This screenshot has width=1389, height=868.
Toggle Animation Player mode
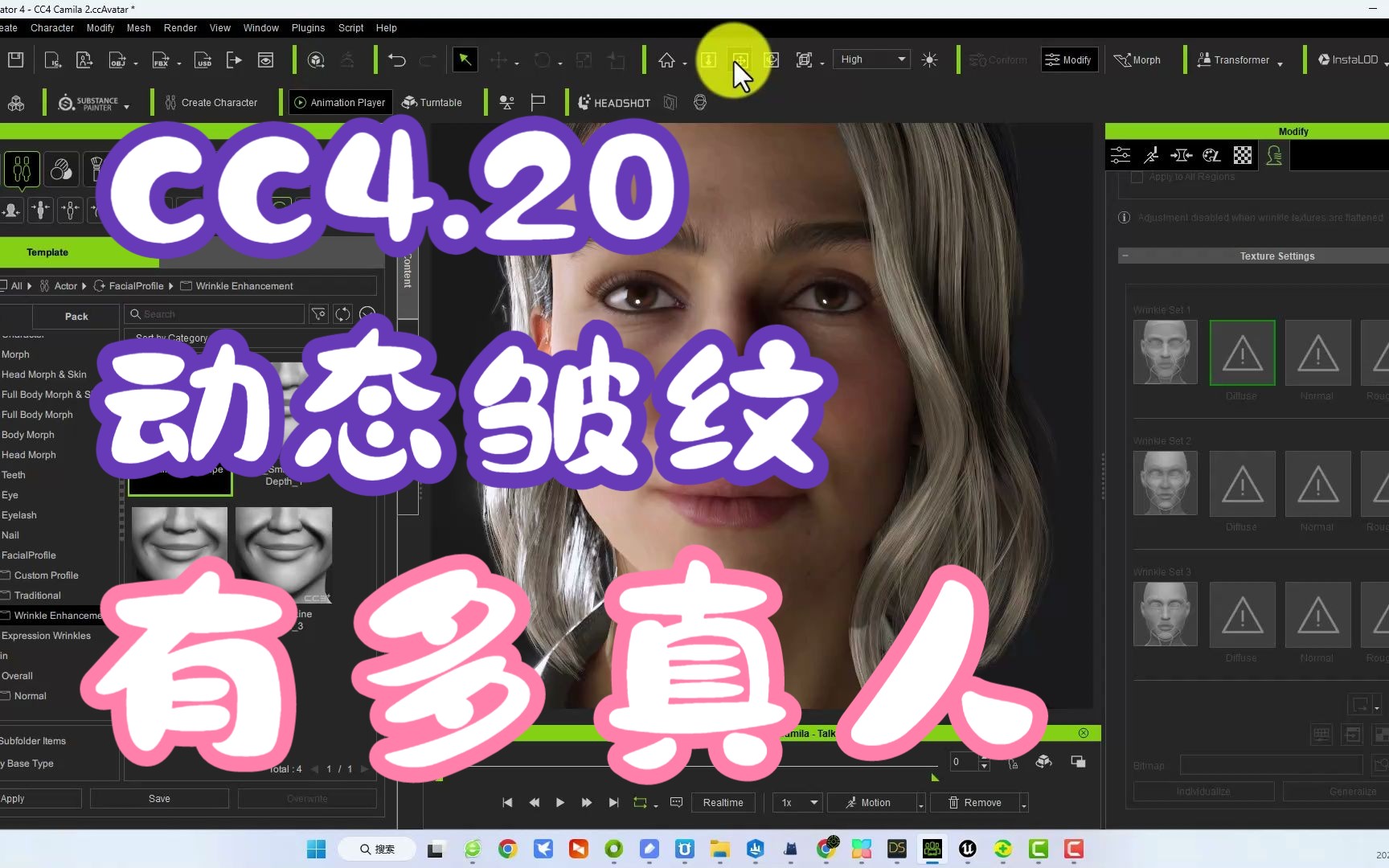click(x=341, y=103)
